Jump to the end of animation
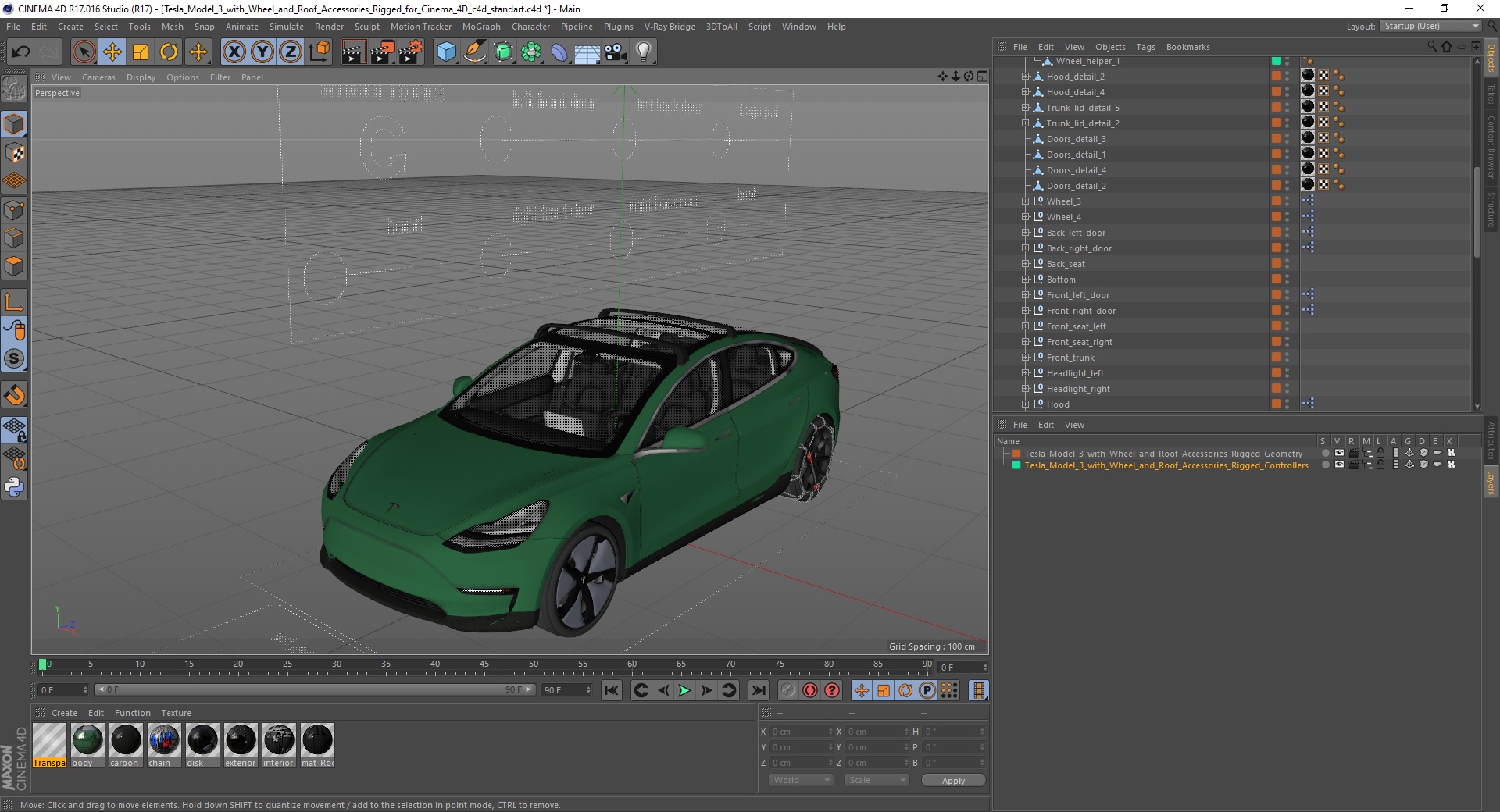The height and width of the screenshot is (812, 1500). click(x=758, y=690)
